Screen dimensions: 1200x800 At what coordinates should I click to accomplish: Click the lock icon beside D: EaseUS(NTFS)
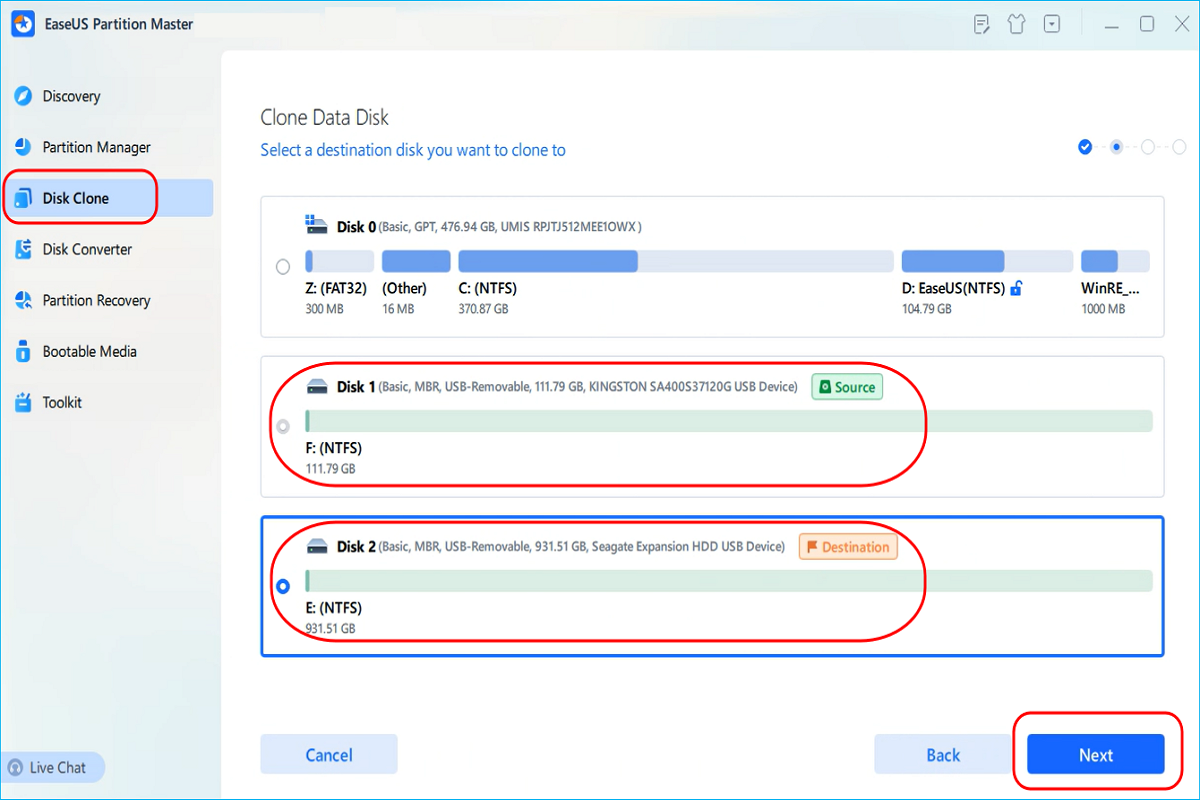pyautogui.click(x=1016, y=288)
